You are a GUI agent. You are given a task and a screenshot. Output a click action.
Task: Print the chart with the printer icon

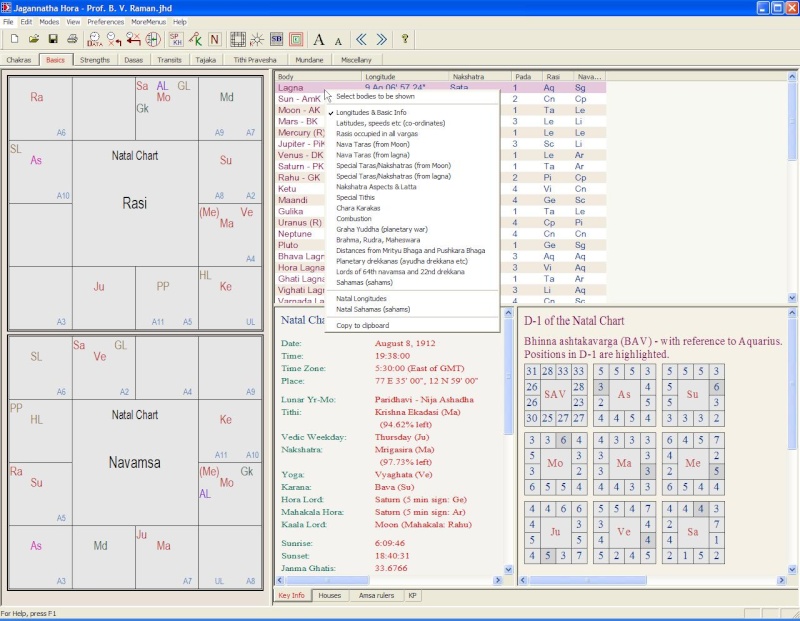coord(72,39)
